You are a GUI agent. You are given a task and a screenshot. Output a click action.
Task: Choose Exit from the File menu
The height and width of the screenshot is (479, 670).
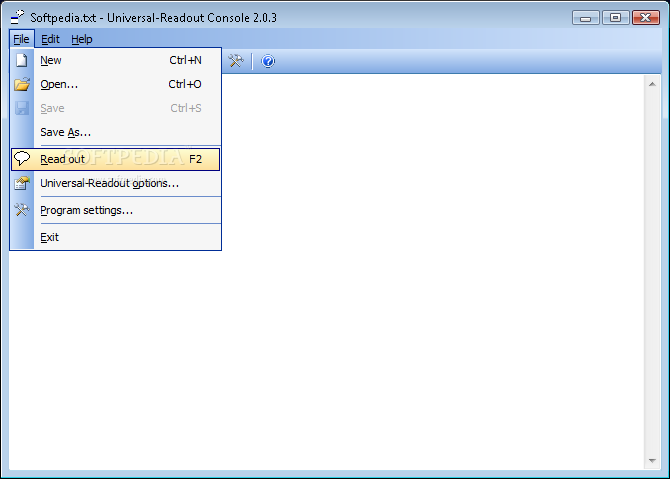[115, 237]
